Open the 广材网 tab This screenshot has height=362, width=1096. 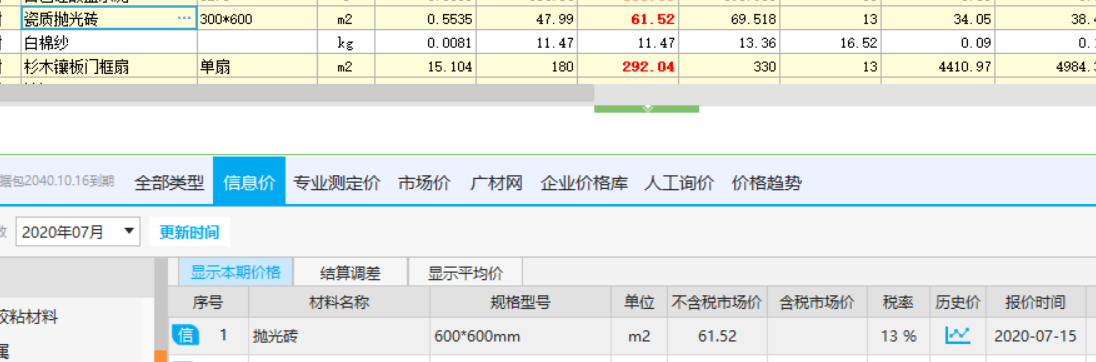click(x=496, y=183)
